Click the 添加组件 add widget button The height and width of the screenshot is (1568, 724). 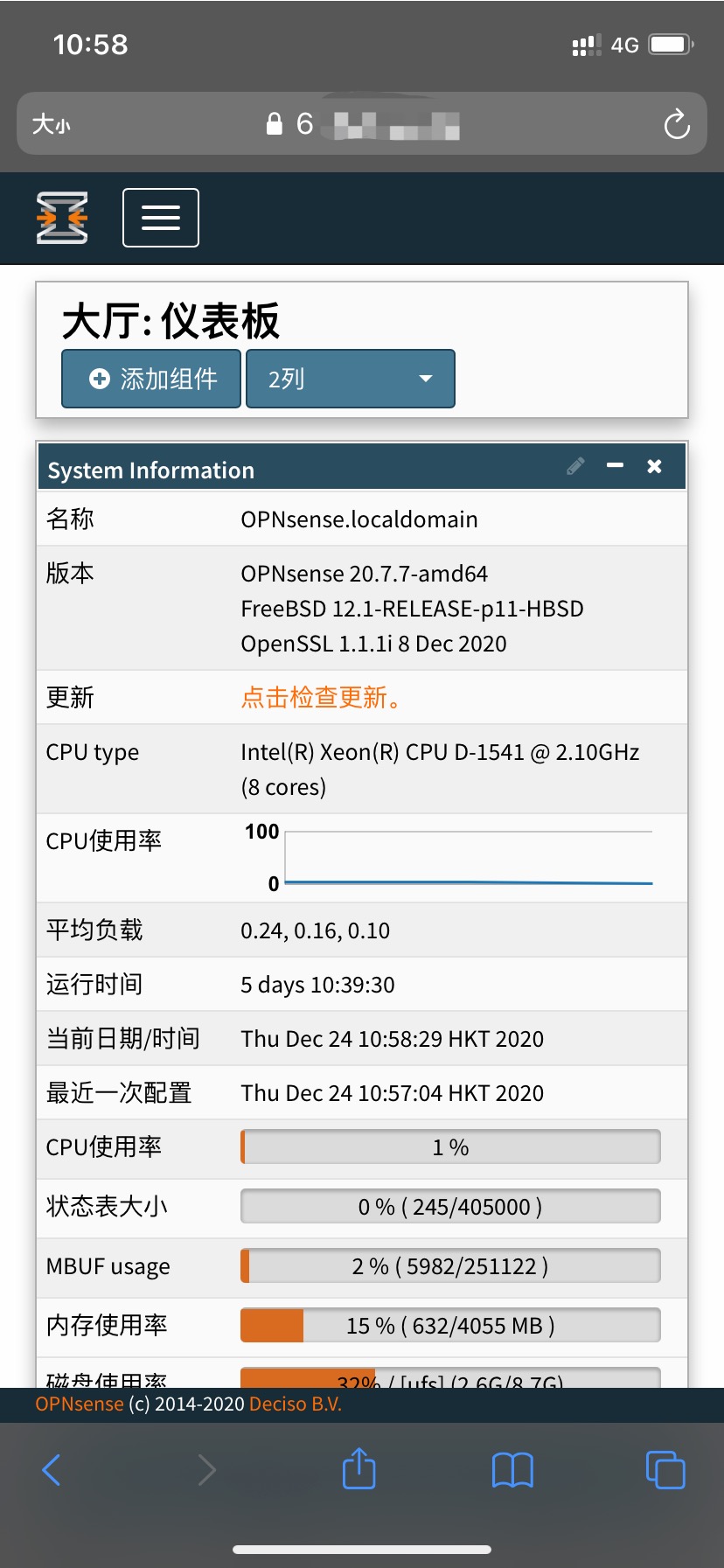click(151, 379)
